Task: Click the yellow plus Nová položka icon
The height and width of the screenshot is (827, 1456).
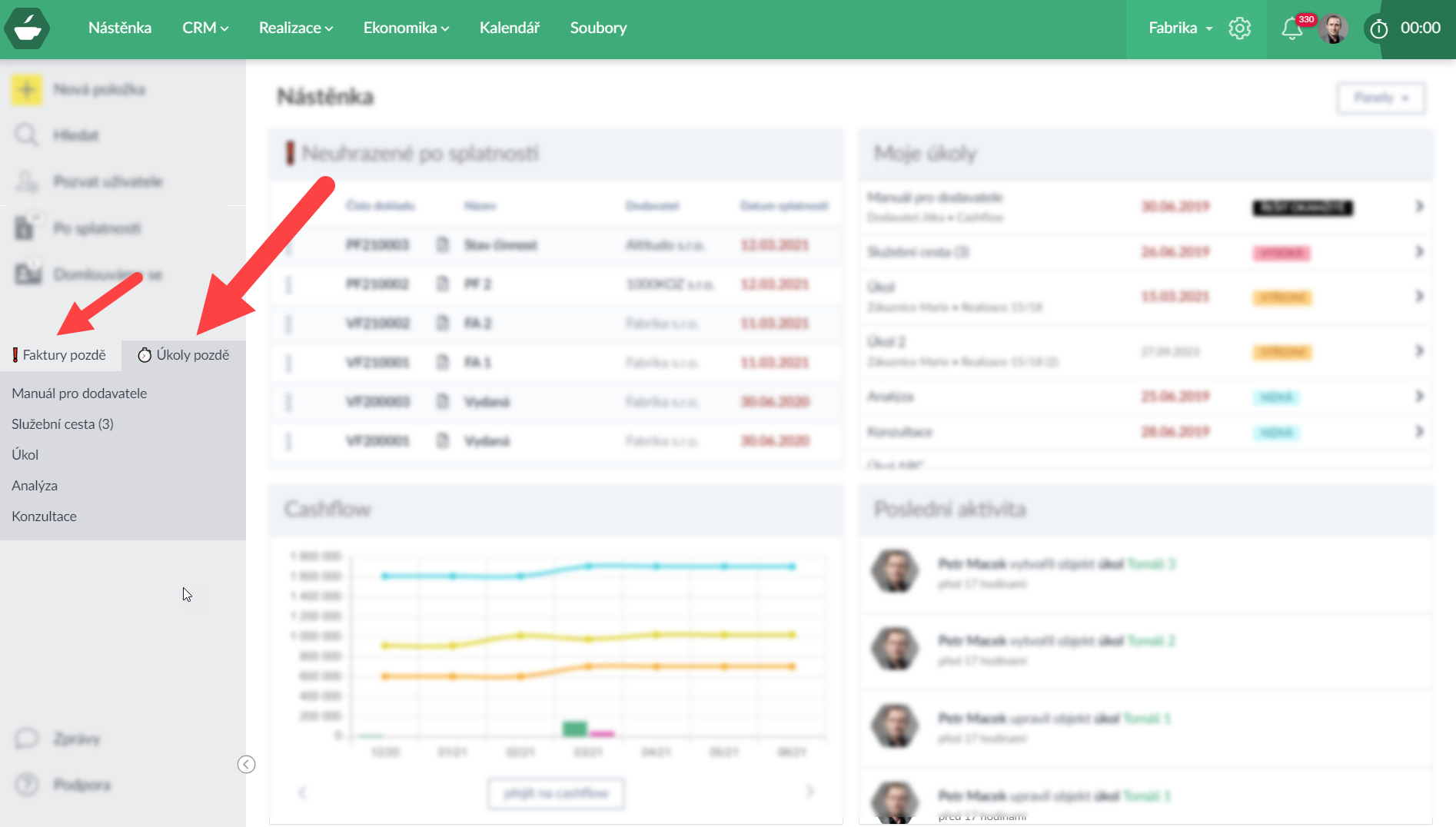Action: (27, 90)
